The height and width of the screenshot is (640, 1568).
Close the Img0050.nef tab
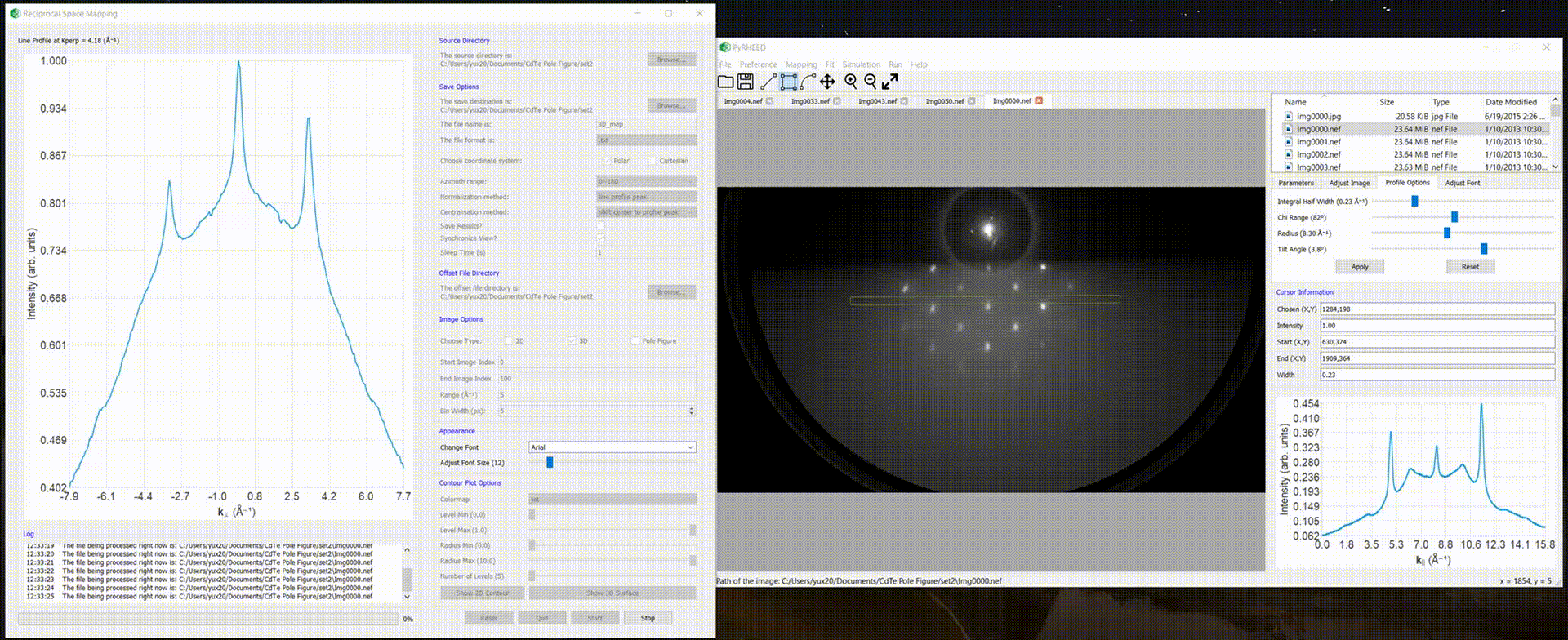click(x=971, y=101)
